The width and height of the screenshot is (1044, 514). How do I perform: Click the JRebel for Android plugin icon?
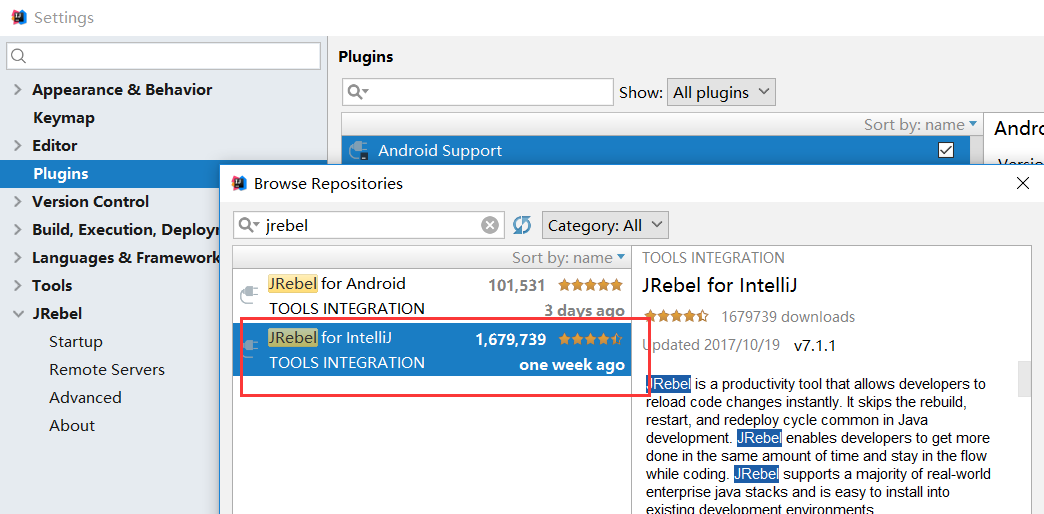coord(250,295)
